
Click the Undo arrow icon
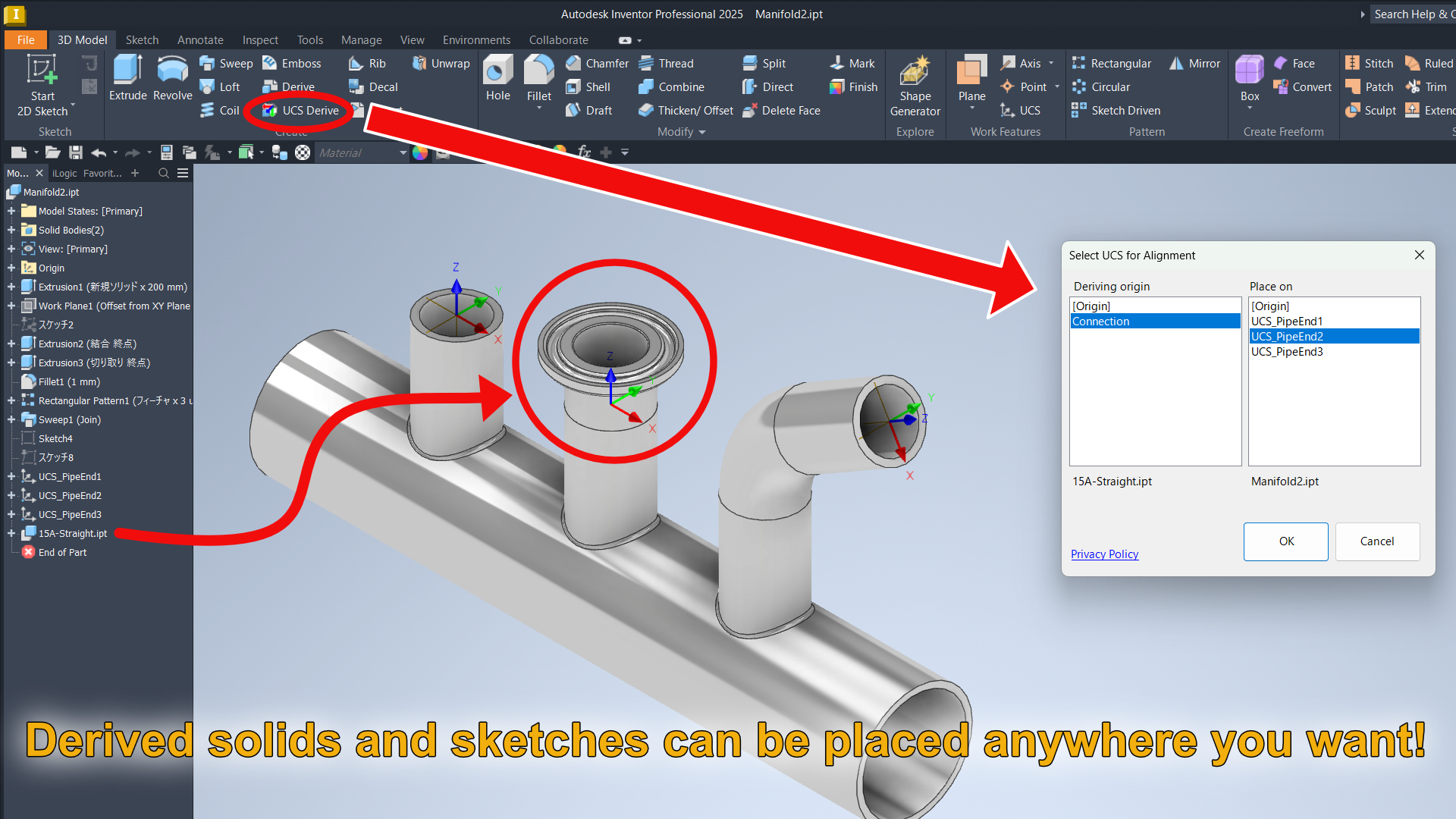(x=98, y=152)
